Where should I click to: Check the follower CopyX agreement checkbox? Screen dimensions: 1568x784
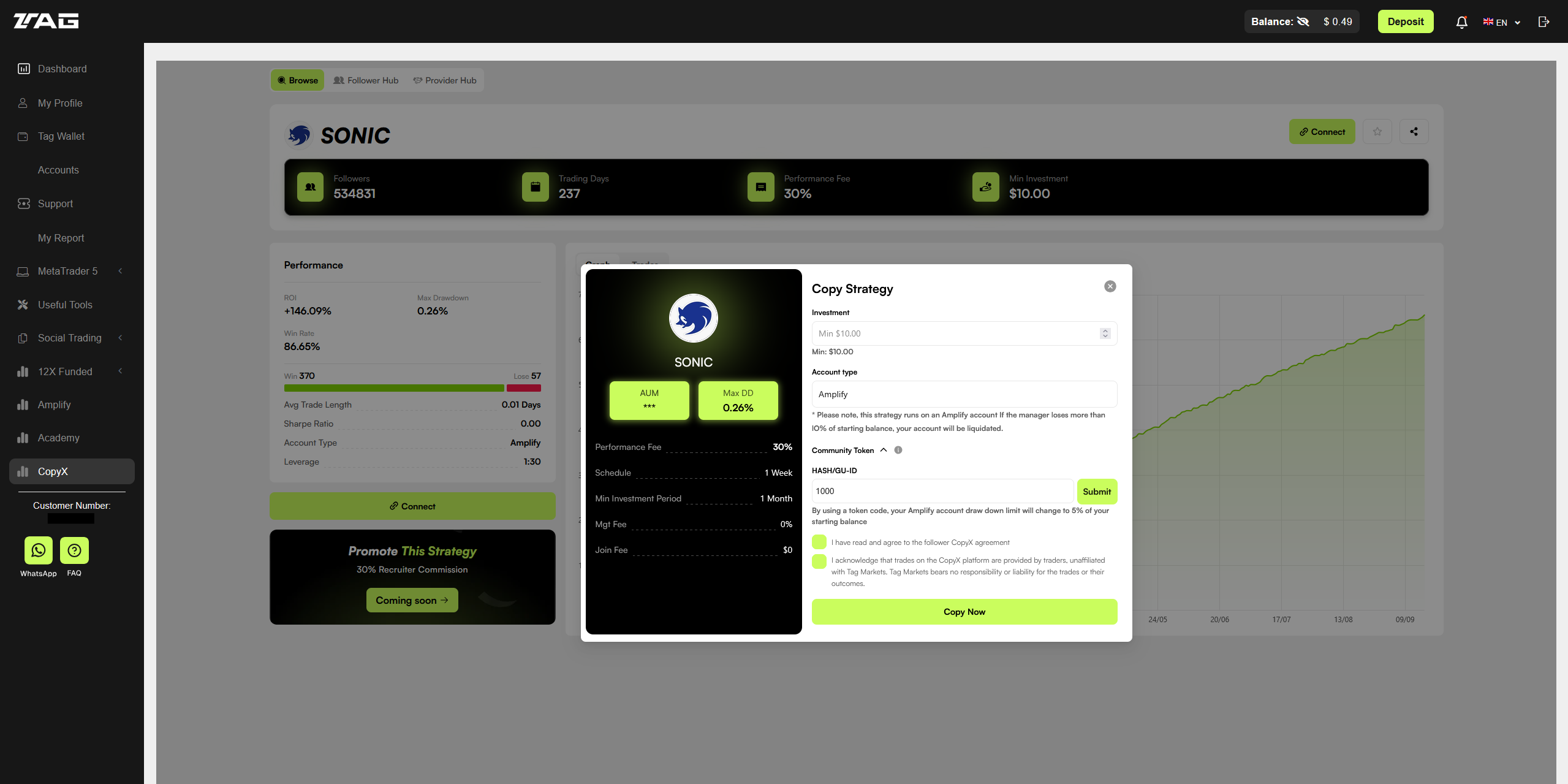pyautogui.click(x=819, y=542)
